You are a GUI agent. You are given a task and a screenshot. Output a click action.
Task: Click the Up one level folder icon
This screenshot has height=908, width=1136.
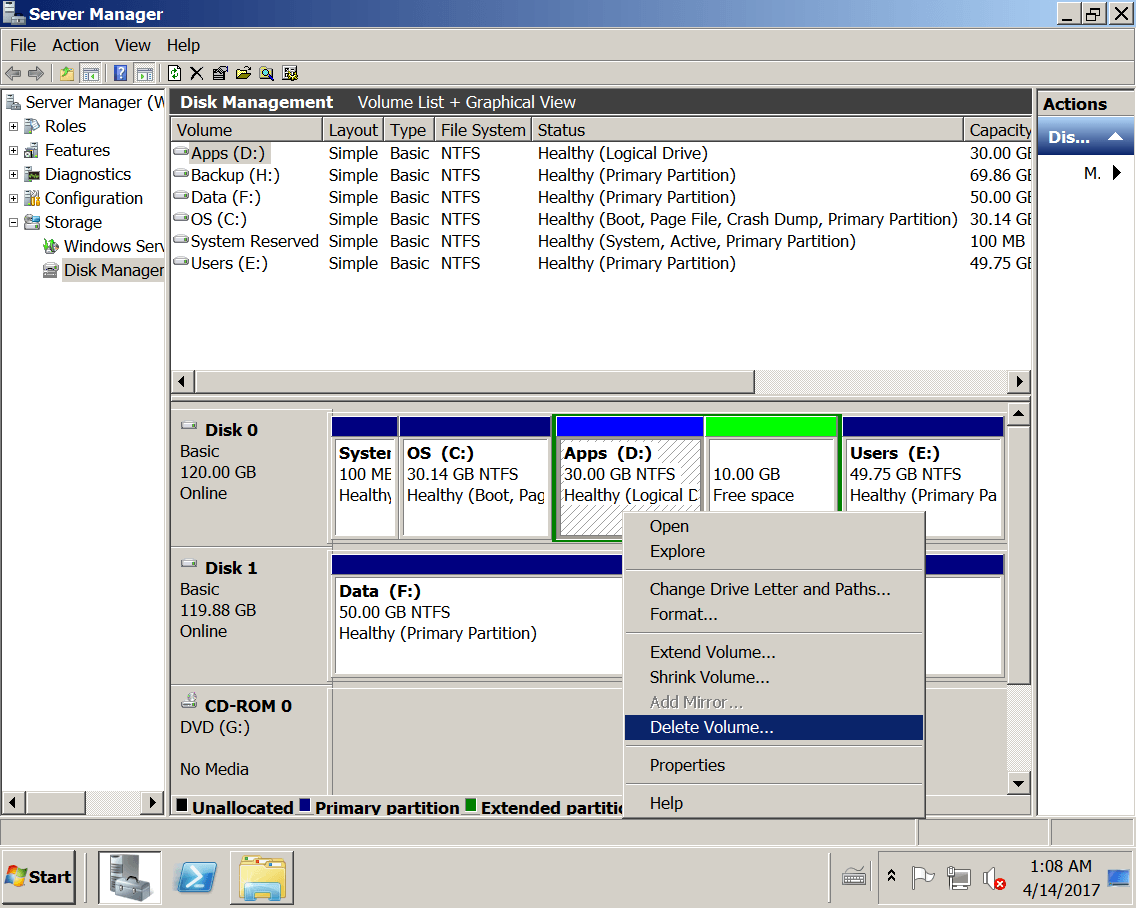[x=67, y=73]
